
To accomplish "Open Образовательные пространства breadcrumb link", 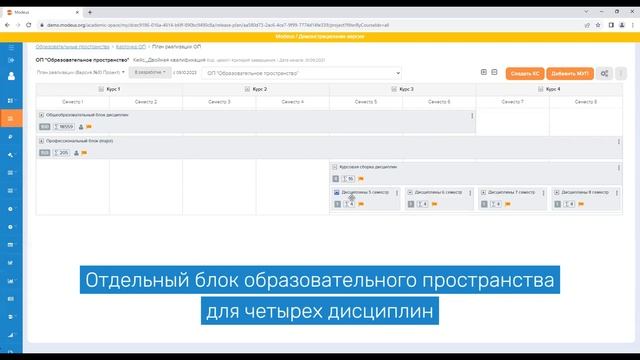I will click(x=73, y=47).
